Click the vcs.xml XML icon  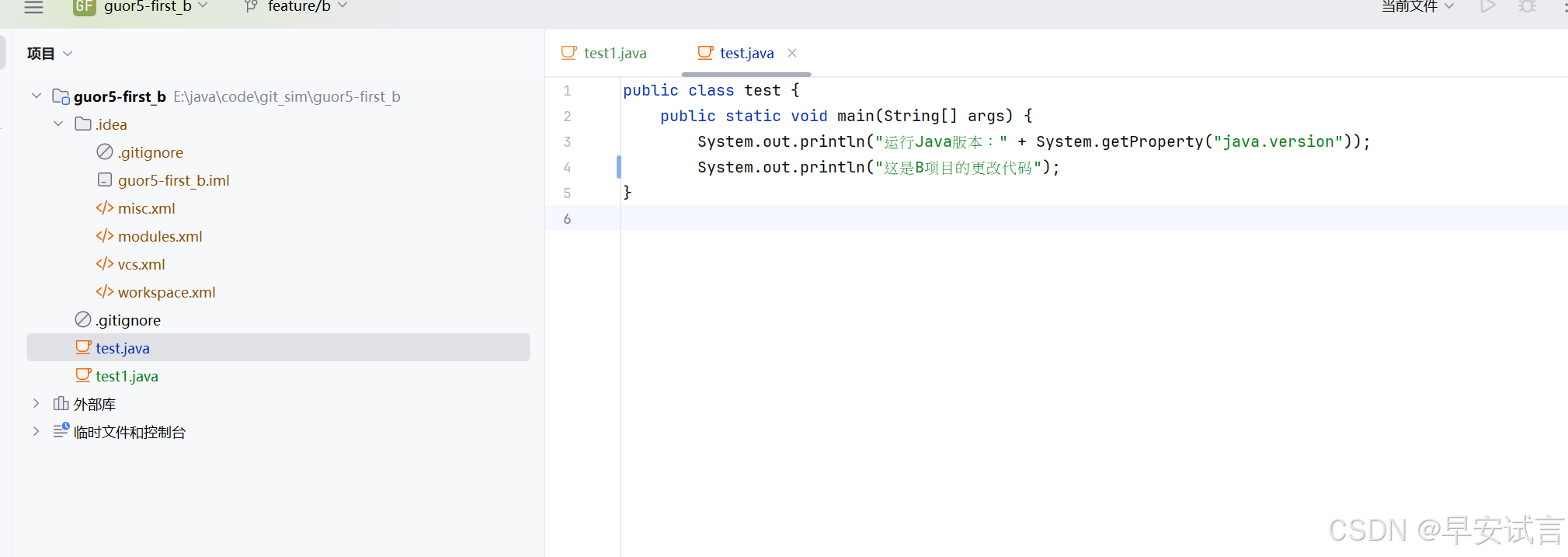click(x=105, y=263)
